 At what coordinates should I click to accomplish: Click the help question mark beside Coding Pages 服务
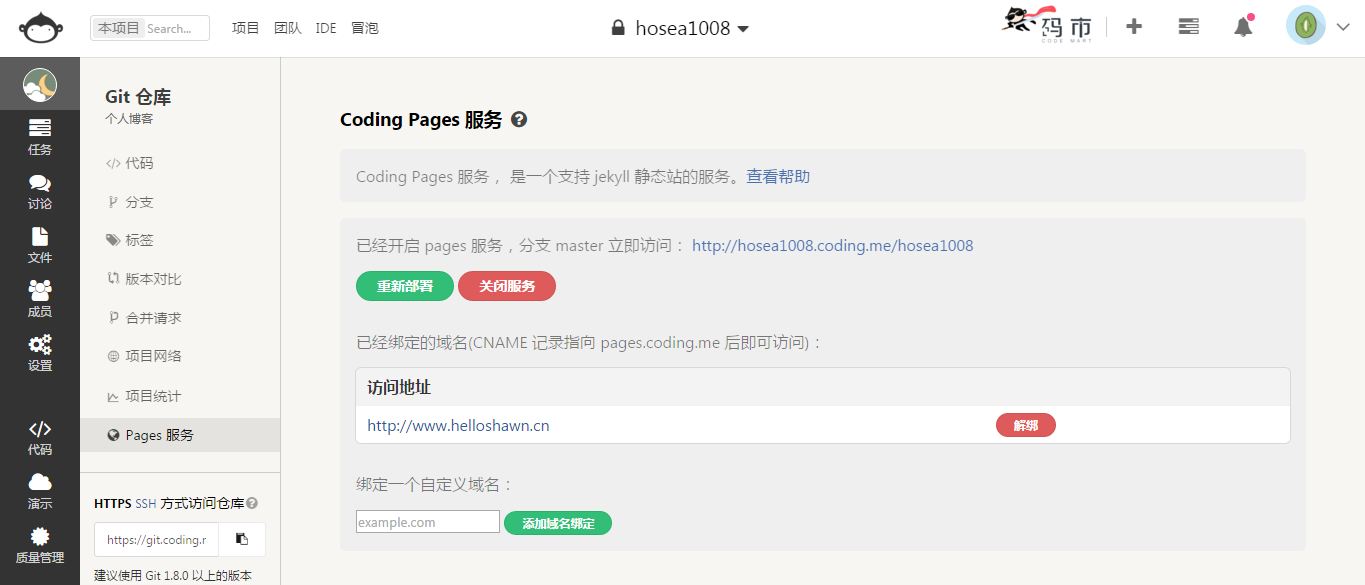[519, 120]
